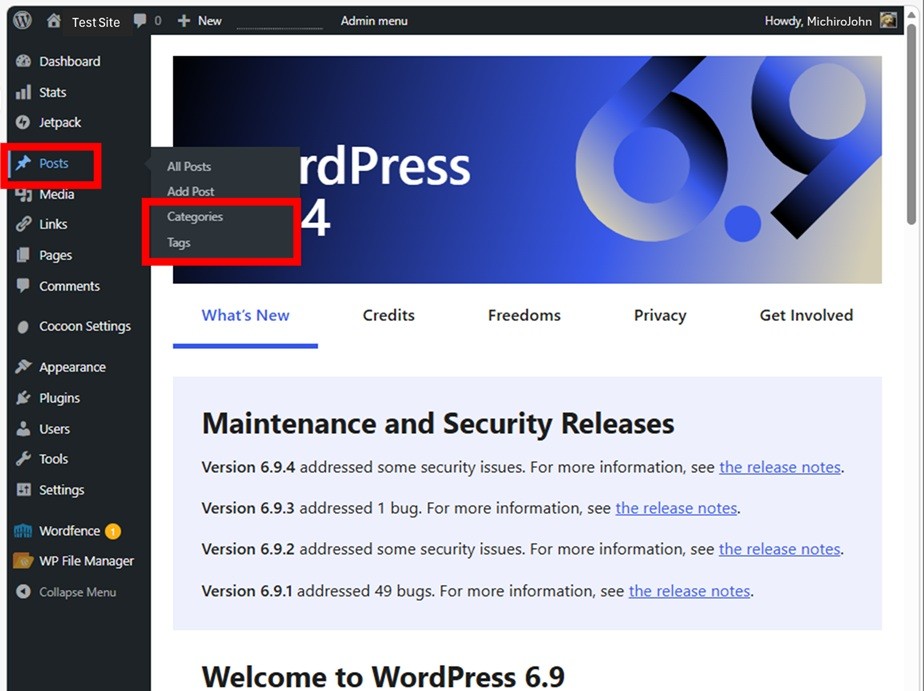Open the Test Site home icon
Viewport: 924px width, 691px height.
(54, 21)
